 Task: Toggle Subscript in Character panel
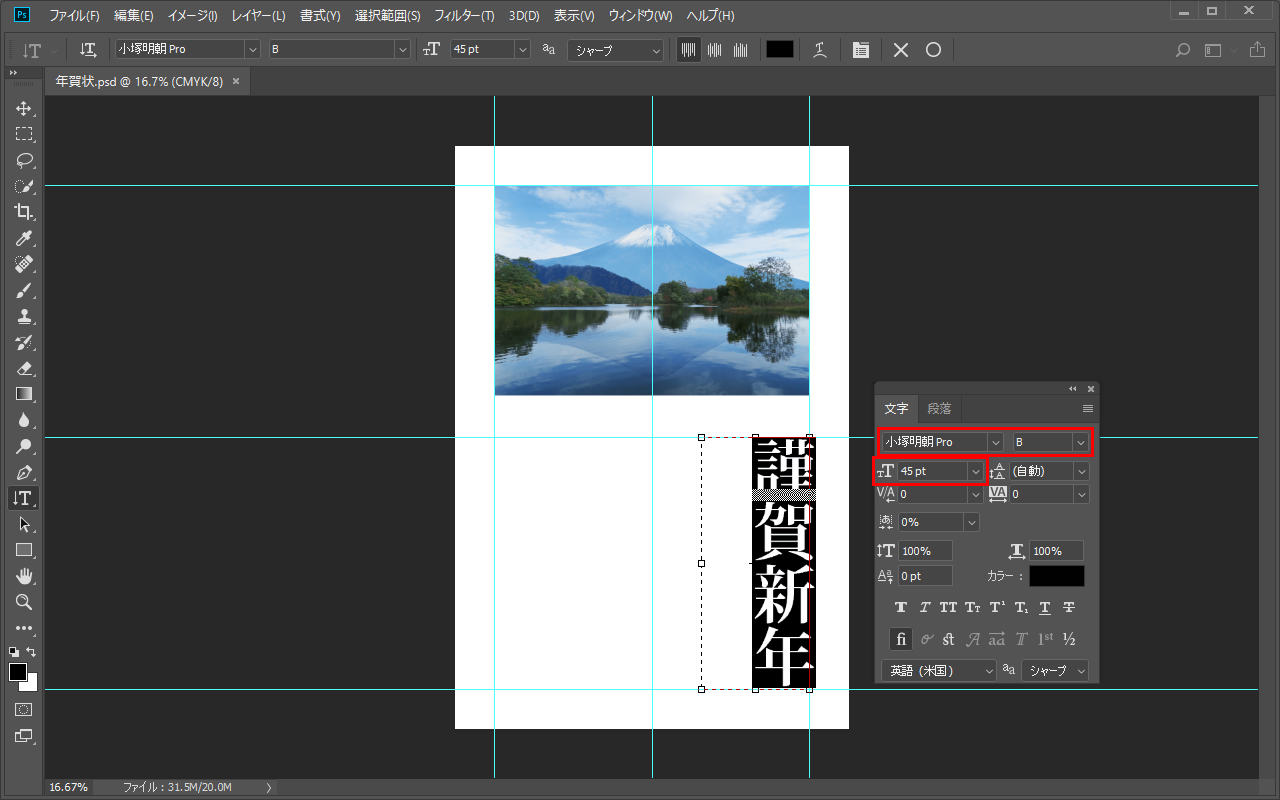coord(1021,607)
